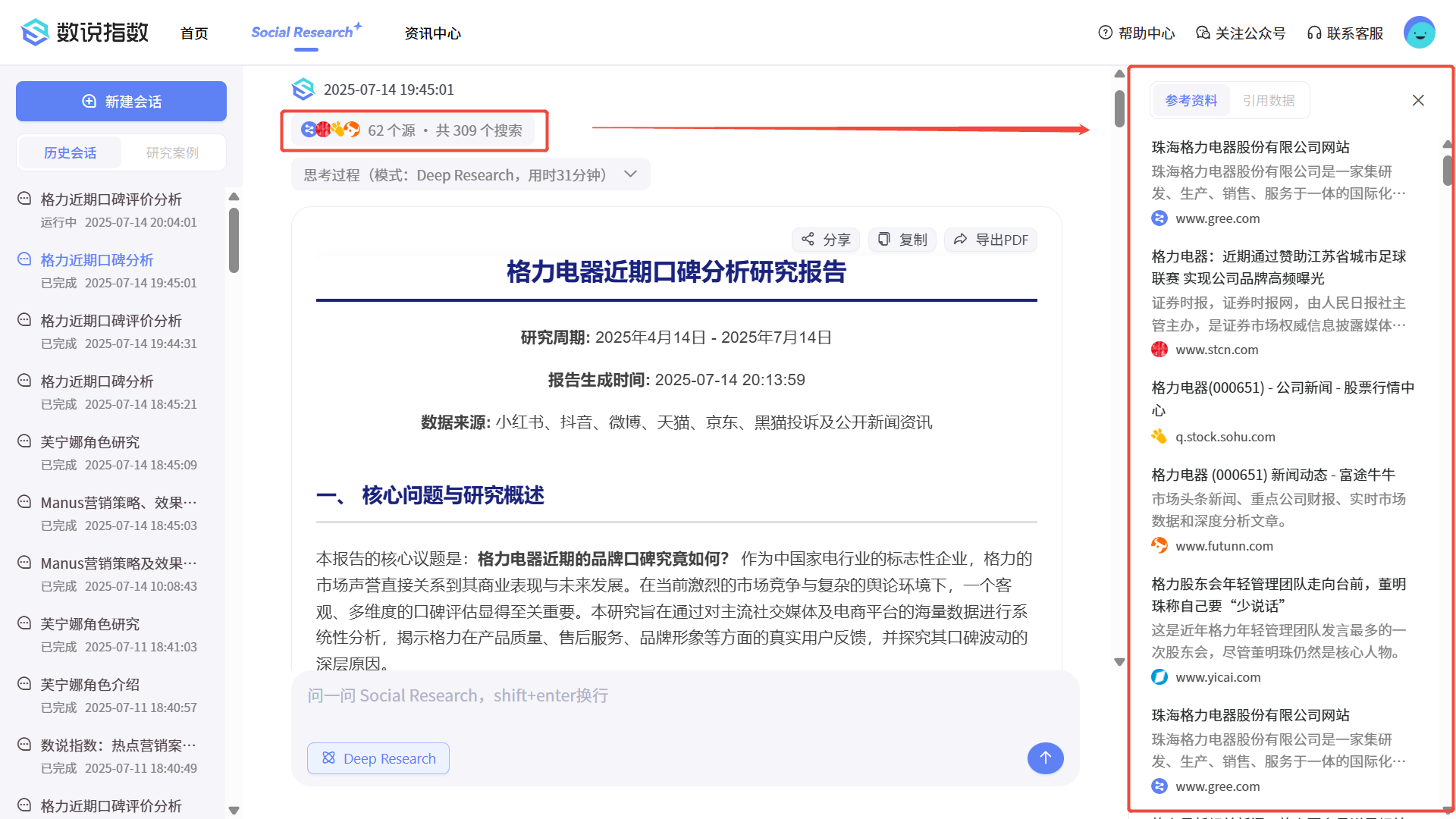Screen dimensions: 1456x819
Task: Expand the 思考过程 Deep Research chevron
Action: point(630,174)
